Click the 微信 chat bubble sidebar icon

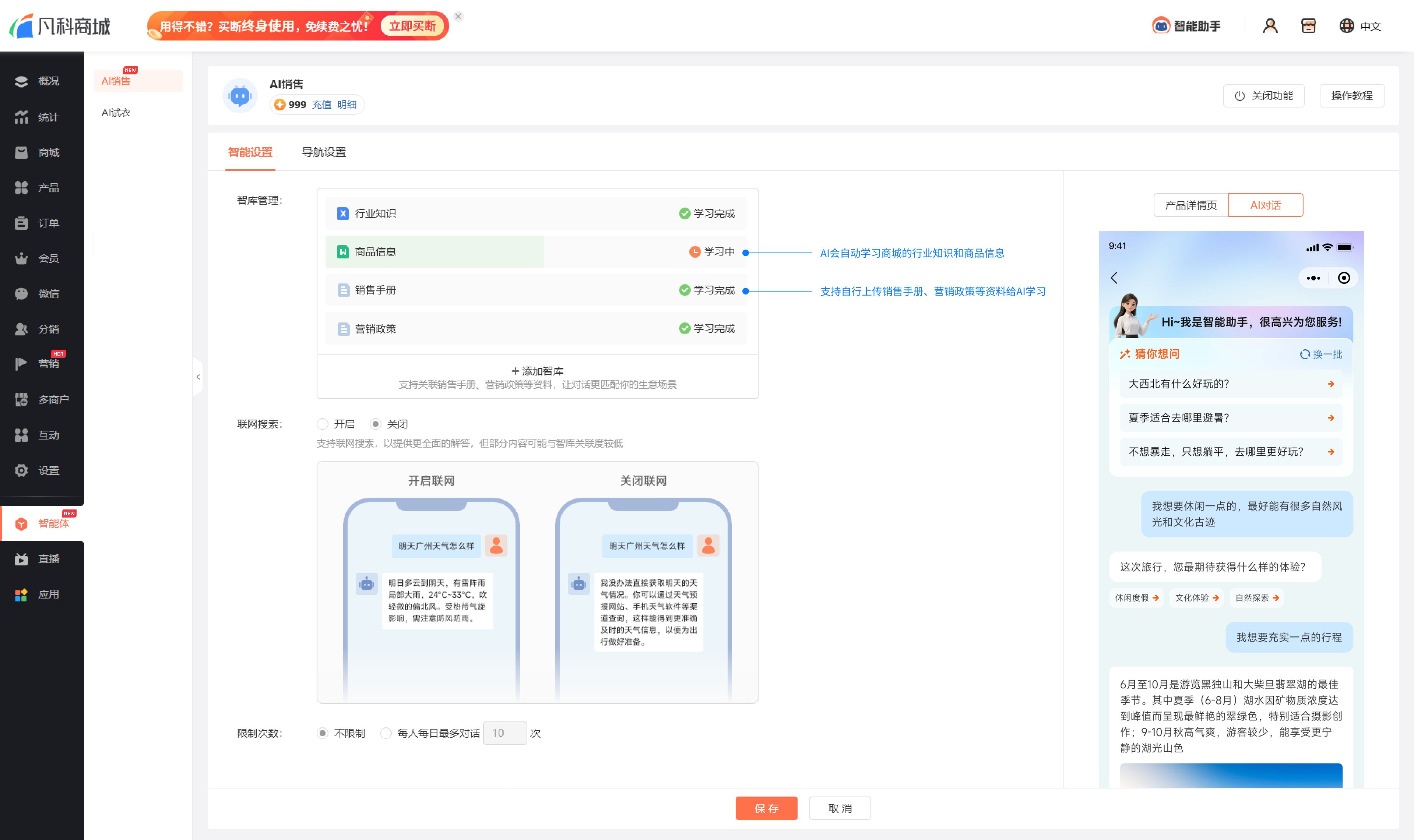tap(21, 294)
